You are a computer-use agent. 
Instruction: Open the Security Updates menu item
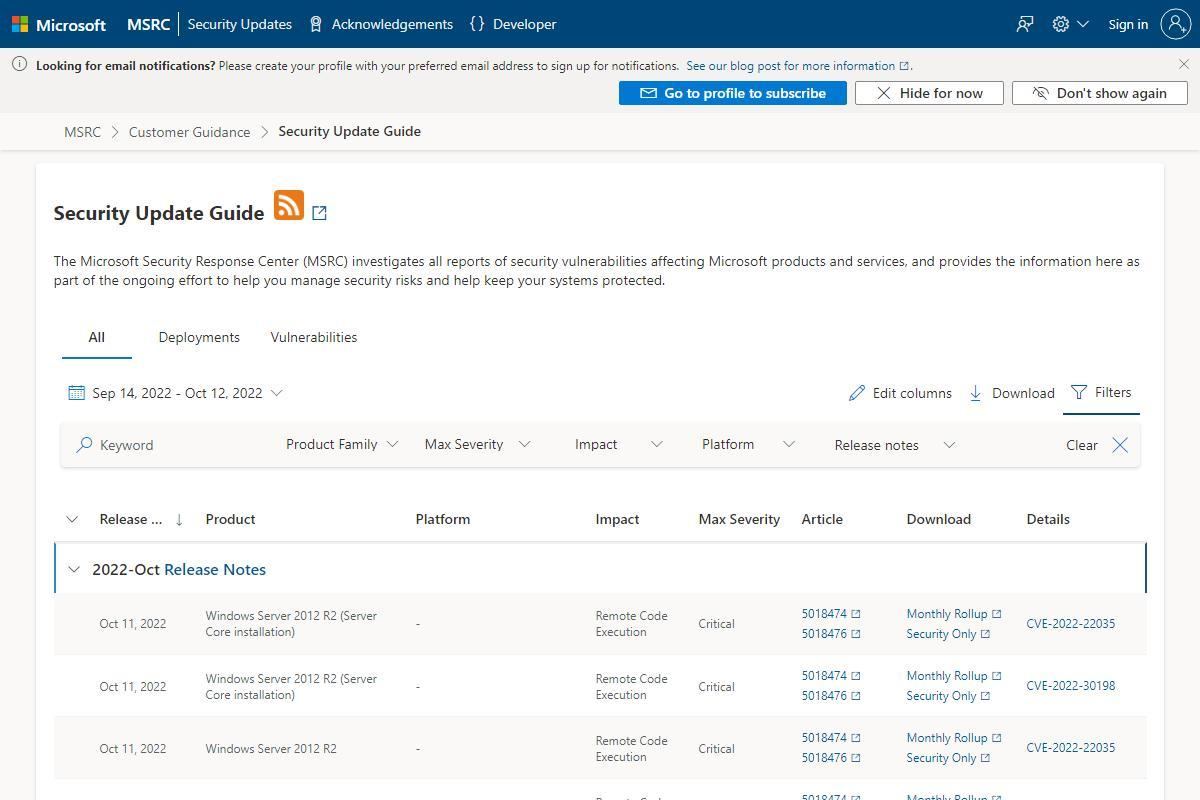click(240, 24)
